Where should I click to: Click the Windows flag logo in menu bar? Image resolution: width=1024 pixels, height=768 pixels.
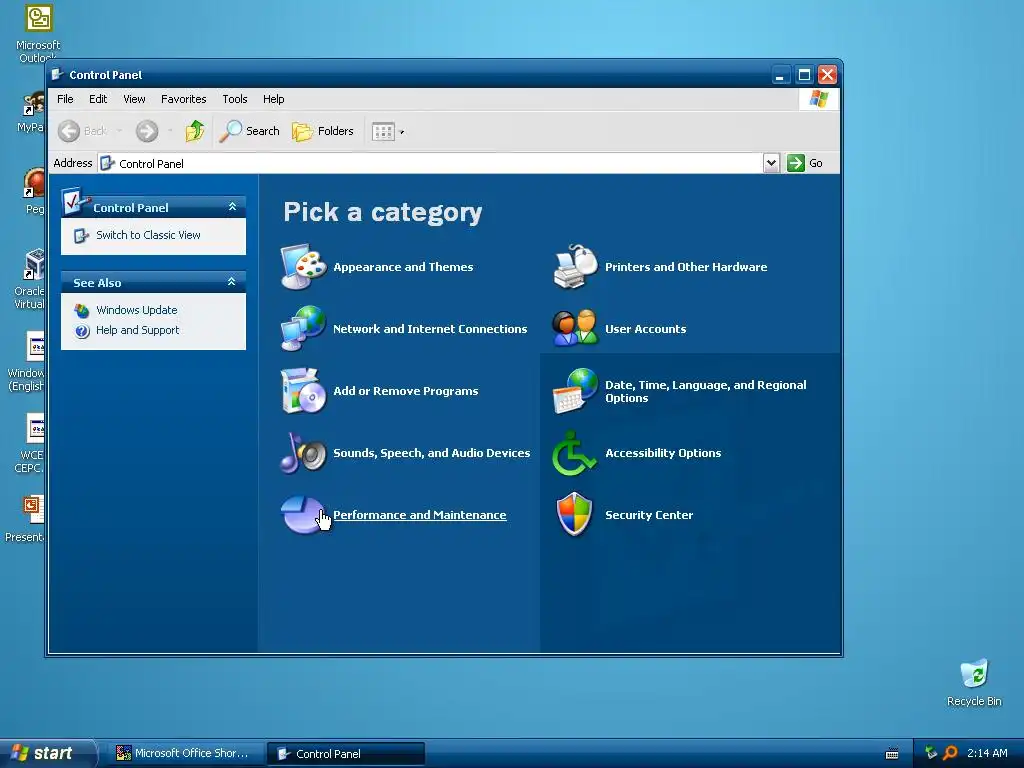pyautogui.click(x=819, y=99)
